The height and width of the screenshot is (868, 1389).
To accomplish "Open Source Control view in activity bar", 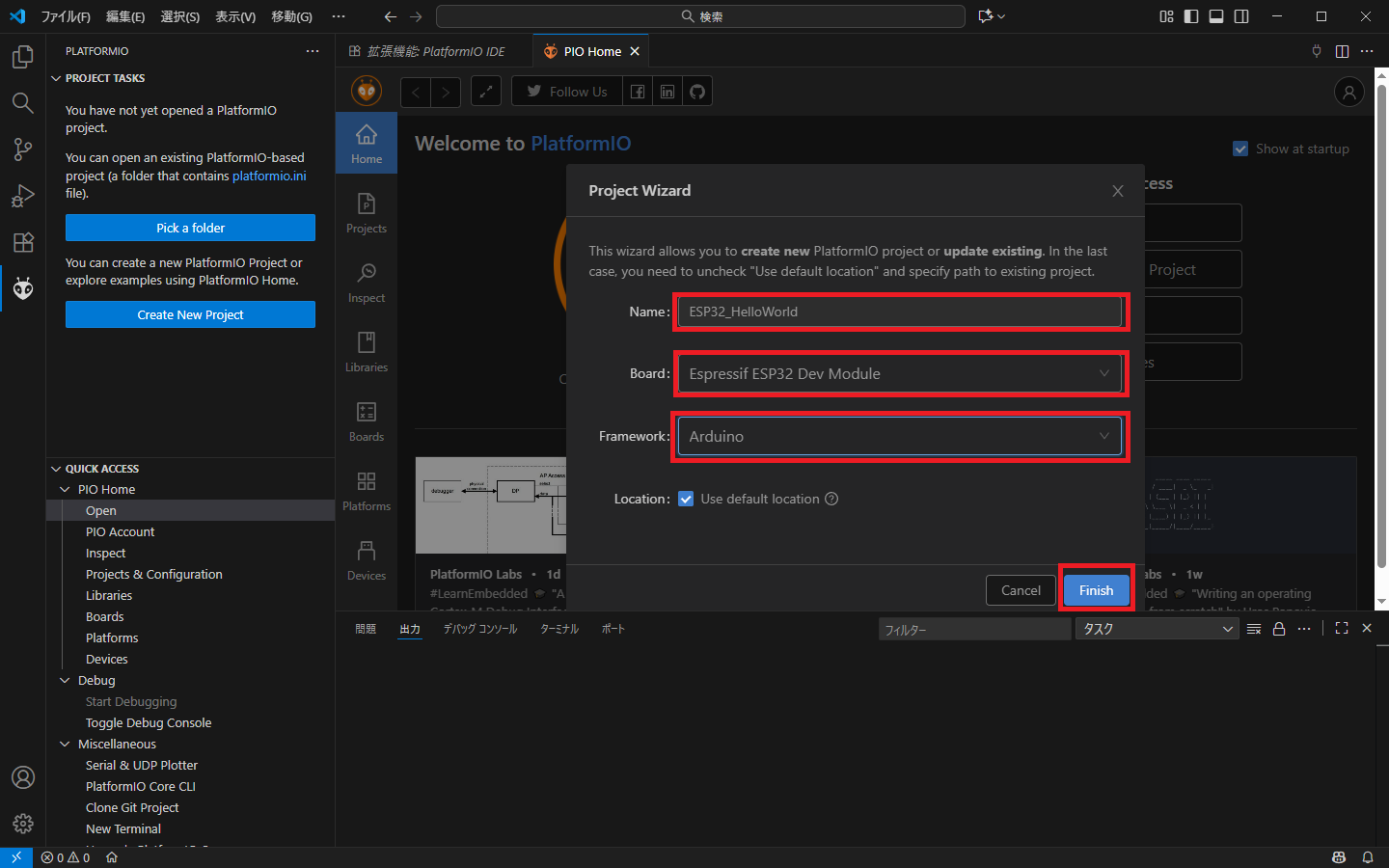I will click(23, 149).
